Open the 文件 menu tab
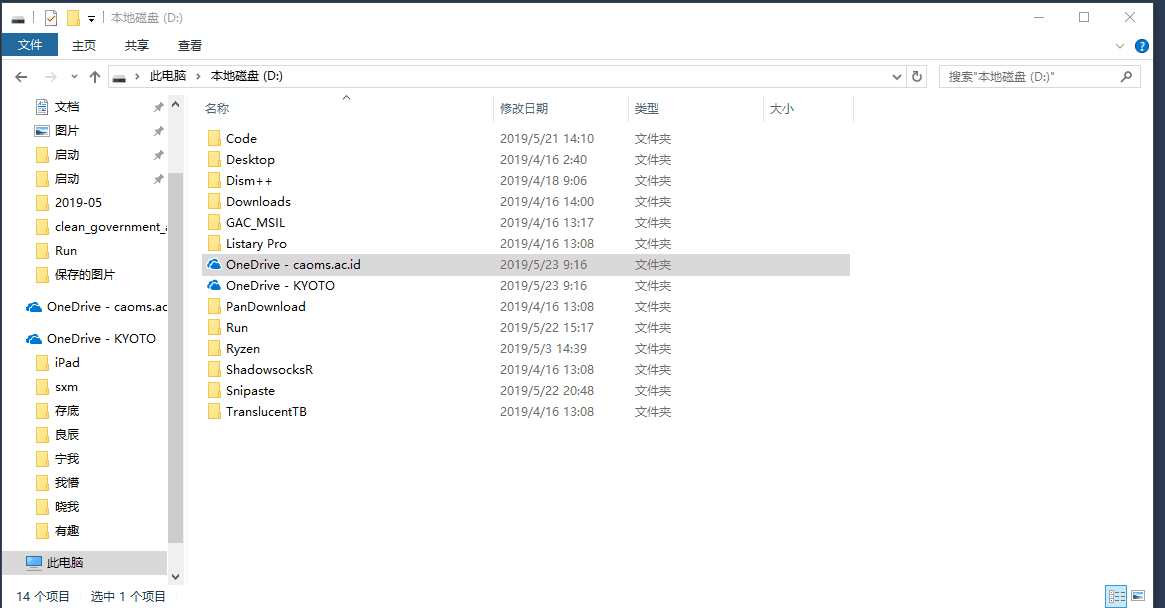This screenshot has height=608, width=1165. [30, 45]
